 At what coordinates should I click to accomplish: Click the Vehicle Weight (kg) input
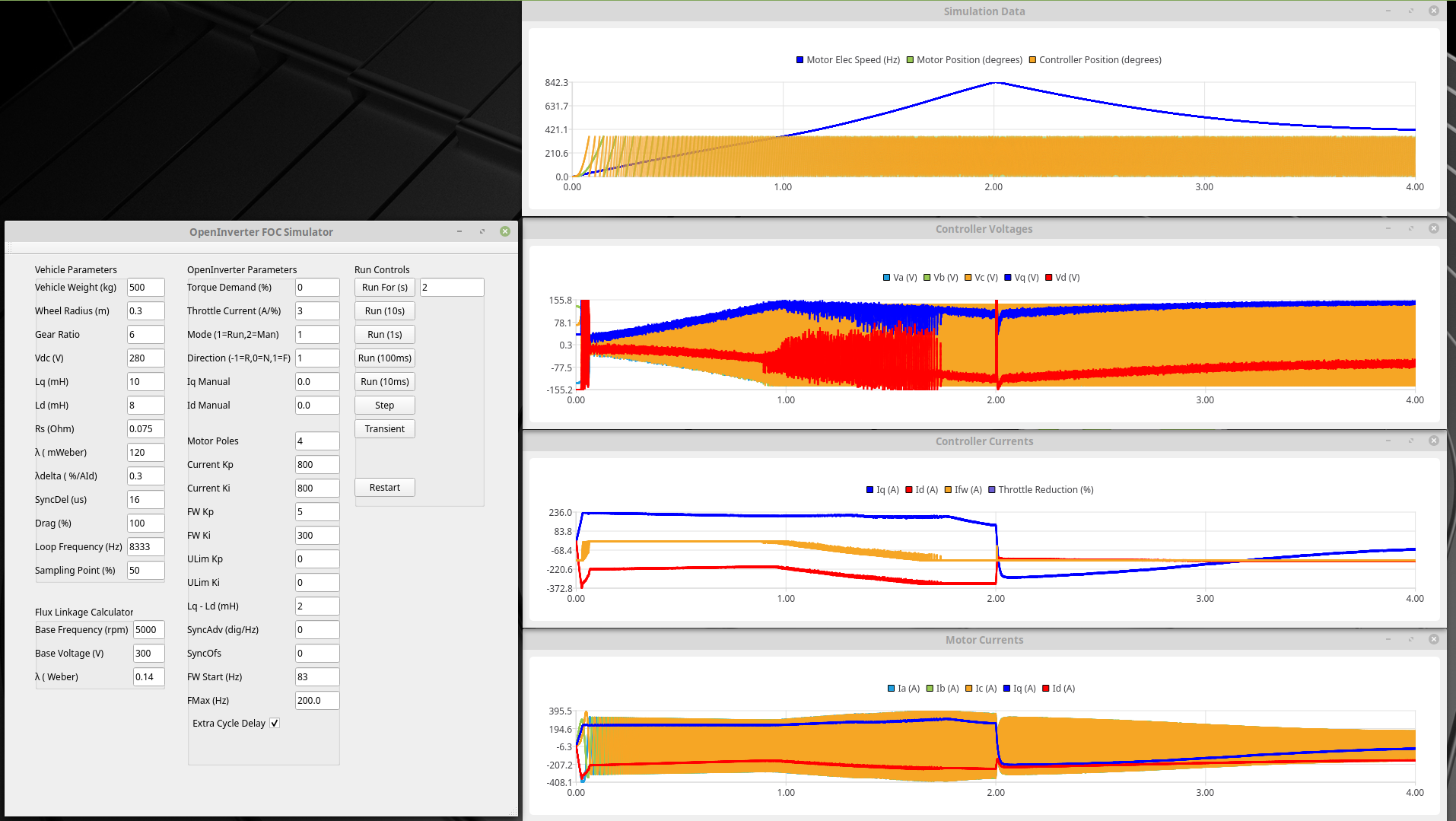point(145,288)
